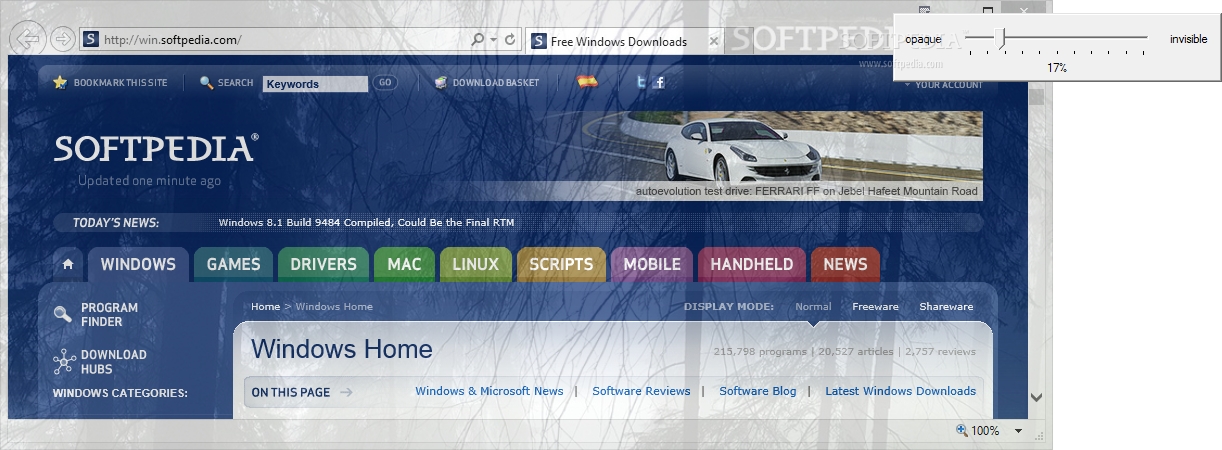Image resolution: width=1222 pixels, height=450 pixels.
Task: Click the favicon on the Free Windows Downloads tab
Action: (x=539, y=41)
